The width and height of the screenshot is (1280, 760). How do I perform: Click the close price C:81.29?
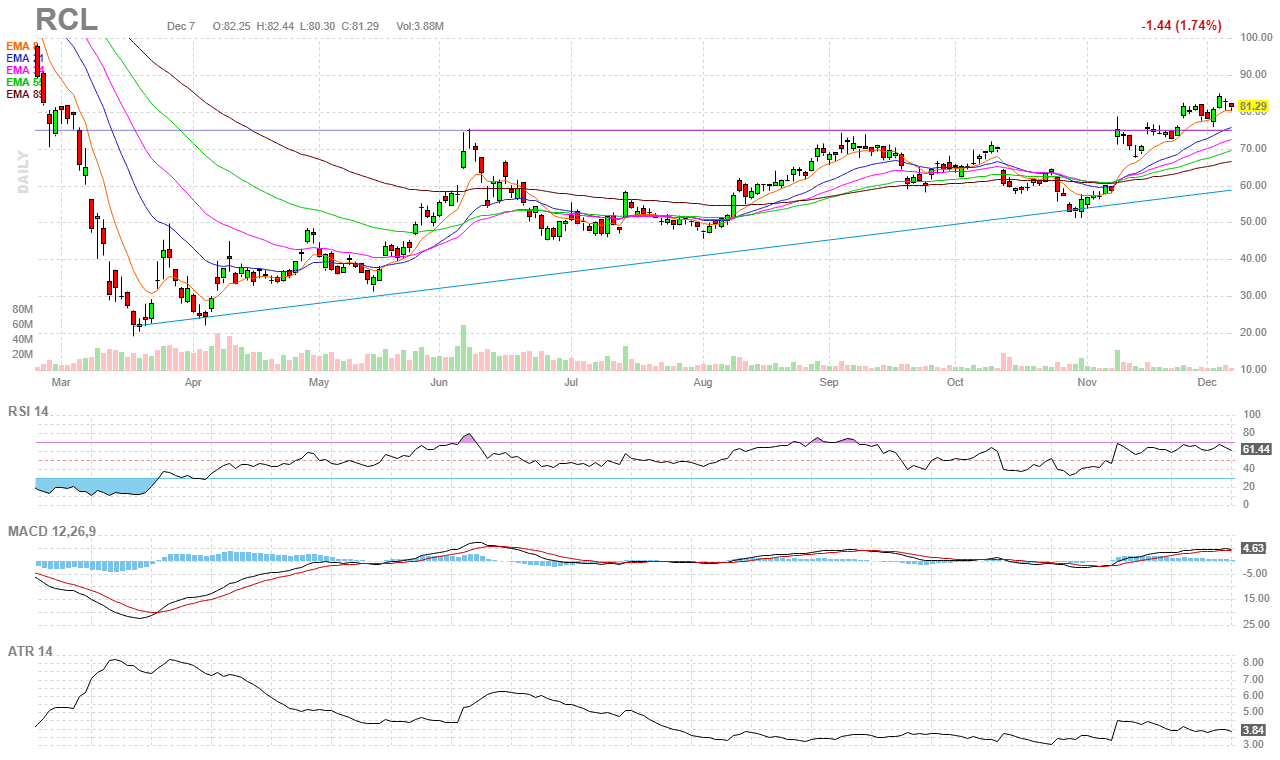[360, 26]
